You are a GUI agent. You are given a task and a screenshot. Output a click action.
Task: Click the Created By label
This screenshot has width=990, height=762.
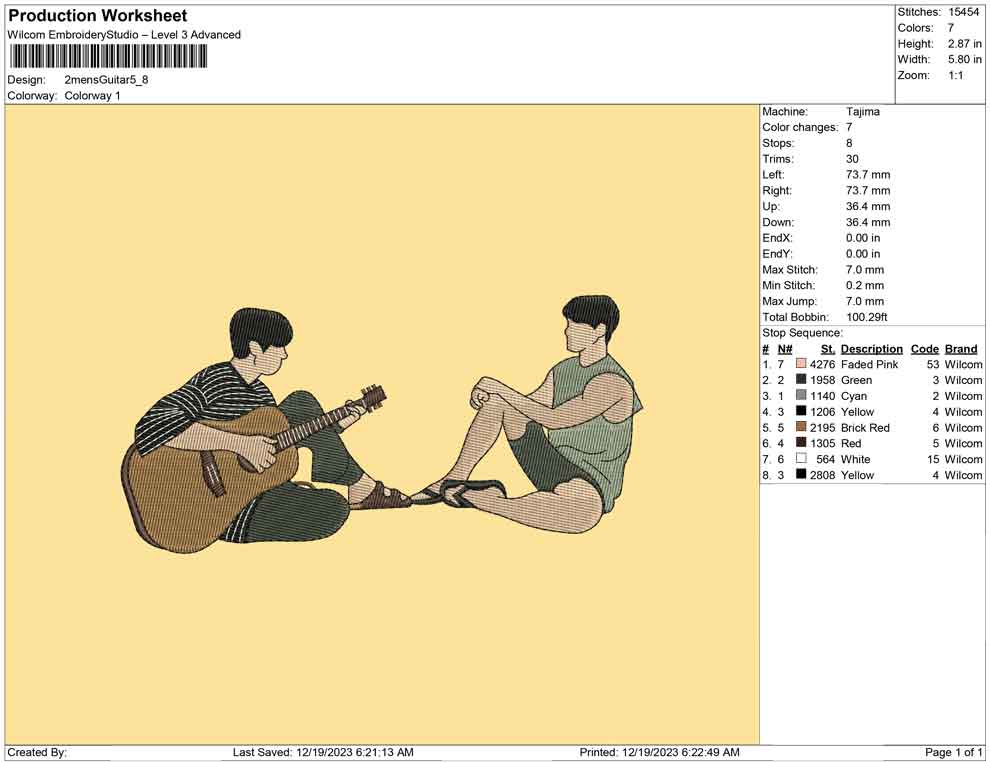click(37, 752)
